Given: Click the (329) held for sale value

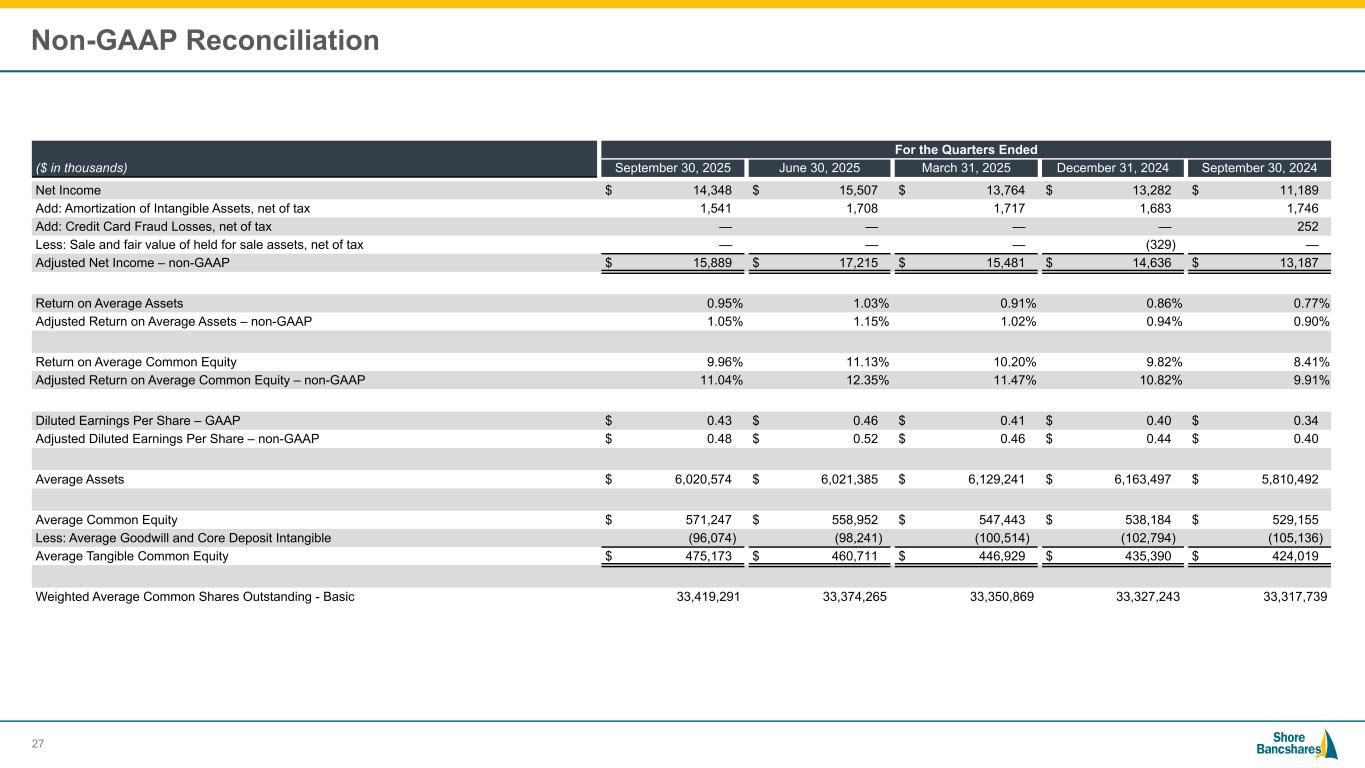Looking at the screenshot, I should click(x=1163, y=245).
